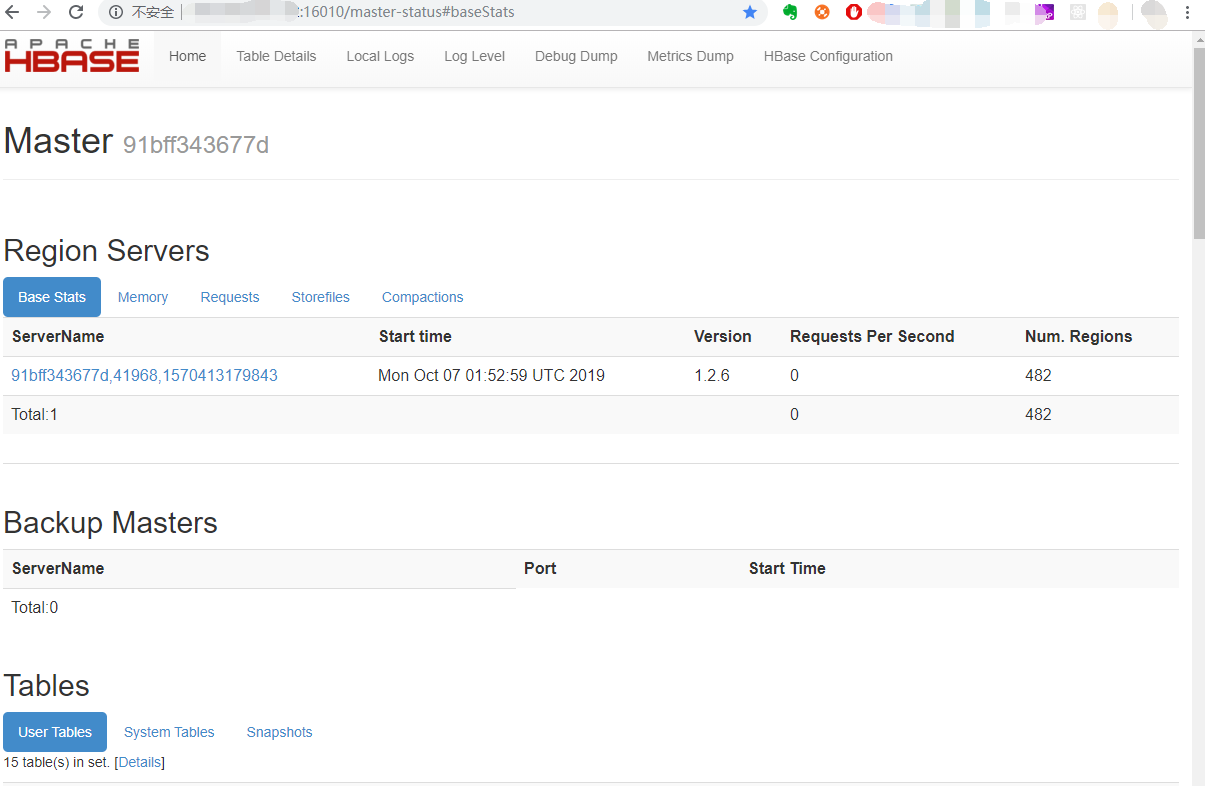Click the start time Mon Oct 07 01:52:59 UTC 2019

(x=491, y=376)
